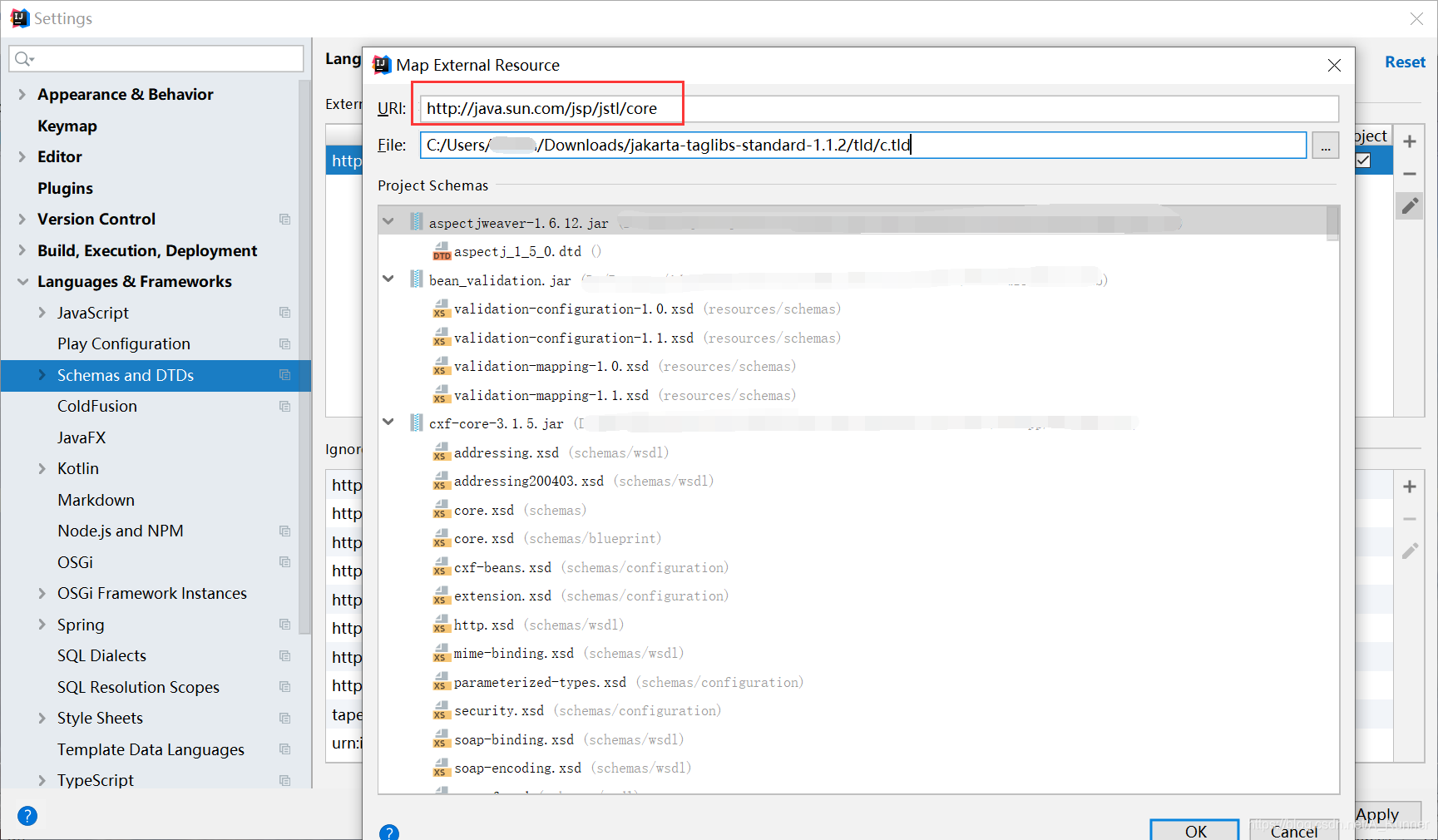Click into the URI input field

tap(879, 109)
